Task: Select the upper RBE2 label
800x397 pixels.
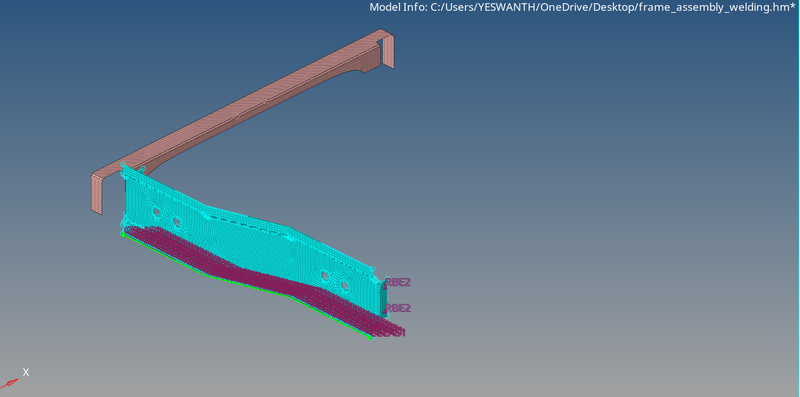Action: click(397, 282)
